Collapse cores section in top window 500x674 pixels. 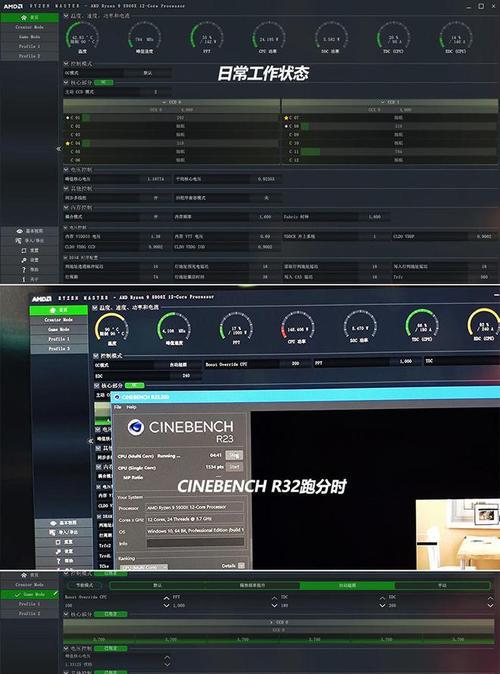coord(66,82)
